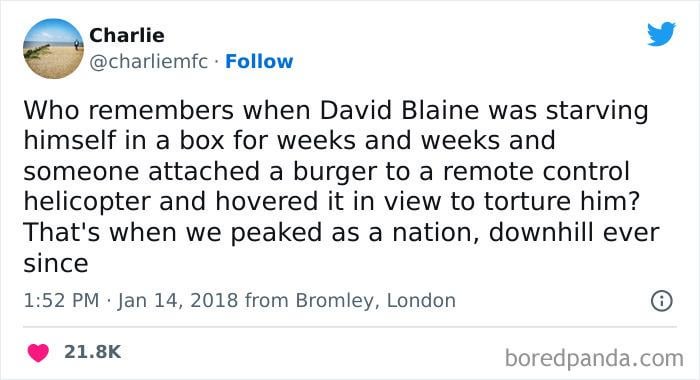Open the 1:52 PM timestamp link

click(61, 300)
